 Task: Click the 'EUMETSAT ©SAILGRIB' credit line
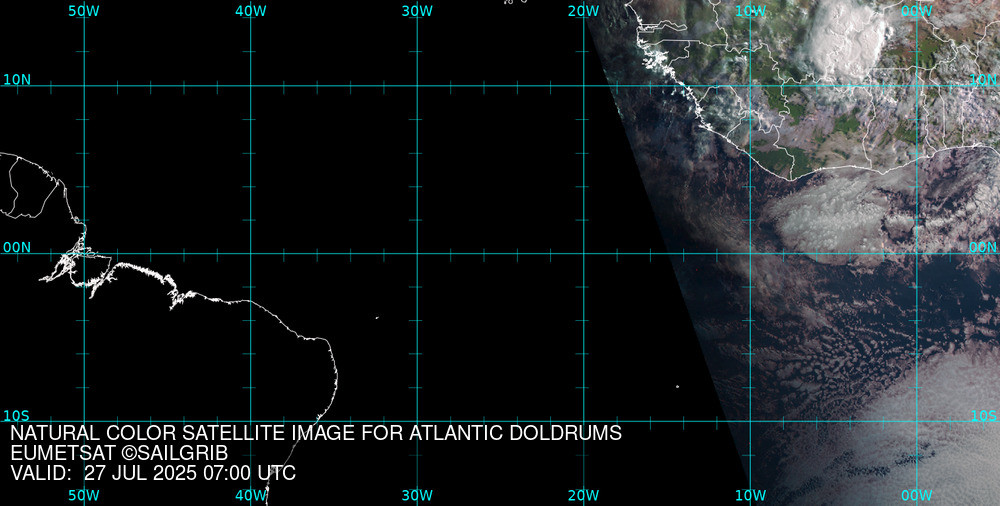coord(119,454)
